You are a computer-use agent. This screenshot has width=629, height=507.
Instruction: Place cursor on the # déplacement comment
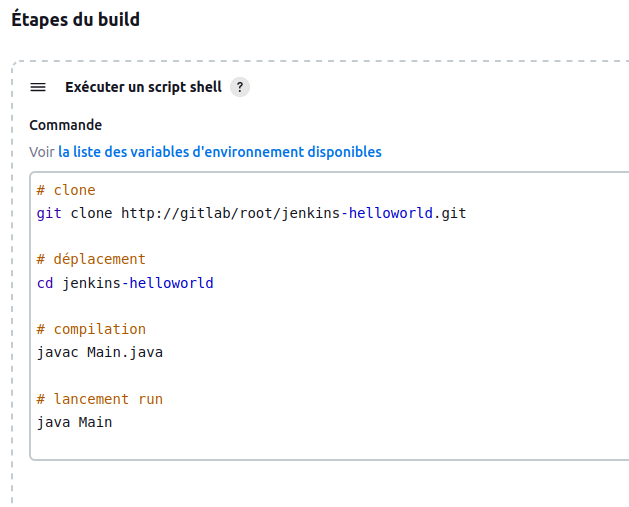[x=91, y=259]
